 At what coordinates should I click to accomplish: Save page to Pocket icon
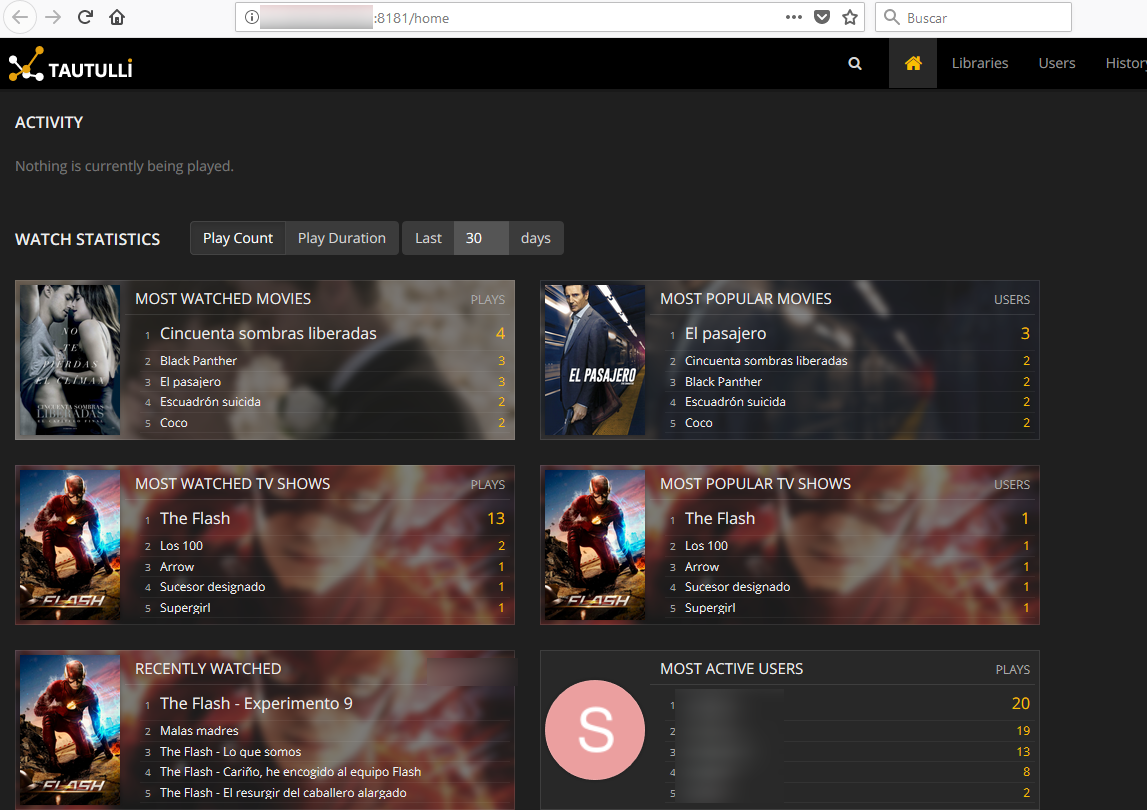pos(822,18)
